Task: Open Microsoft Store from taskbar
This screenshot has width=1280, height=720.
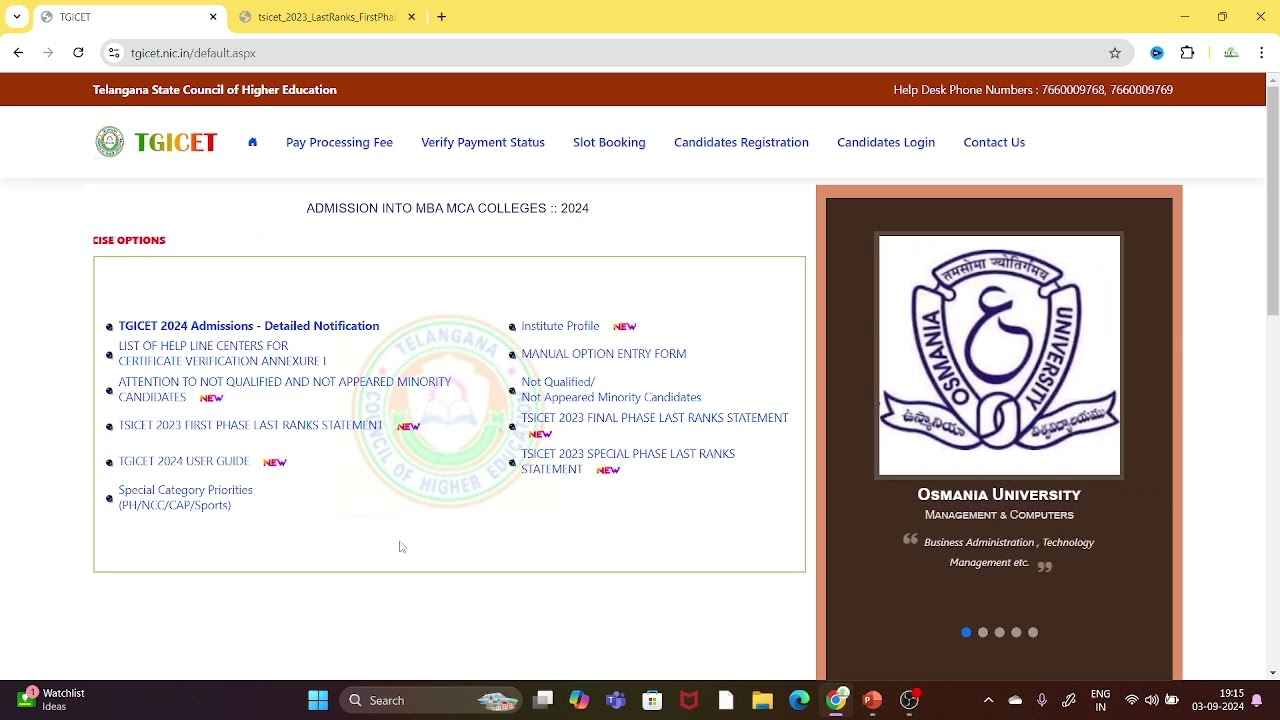Action: click(652, 700)
